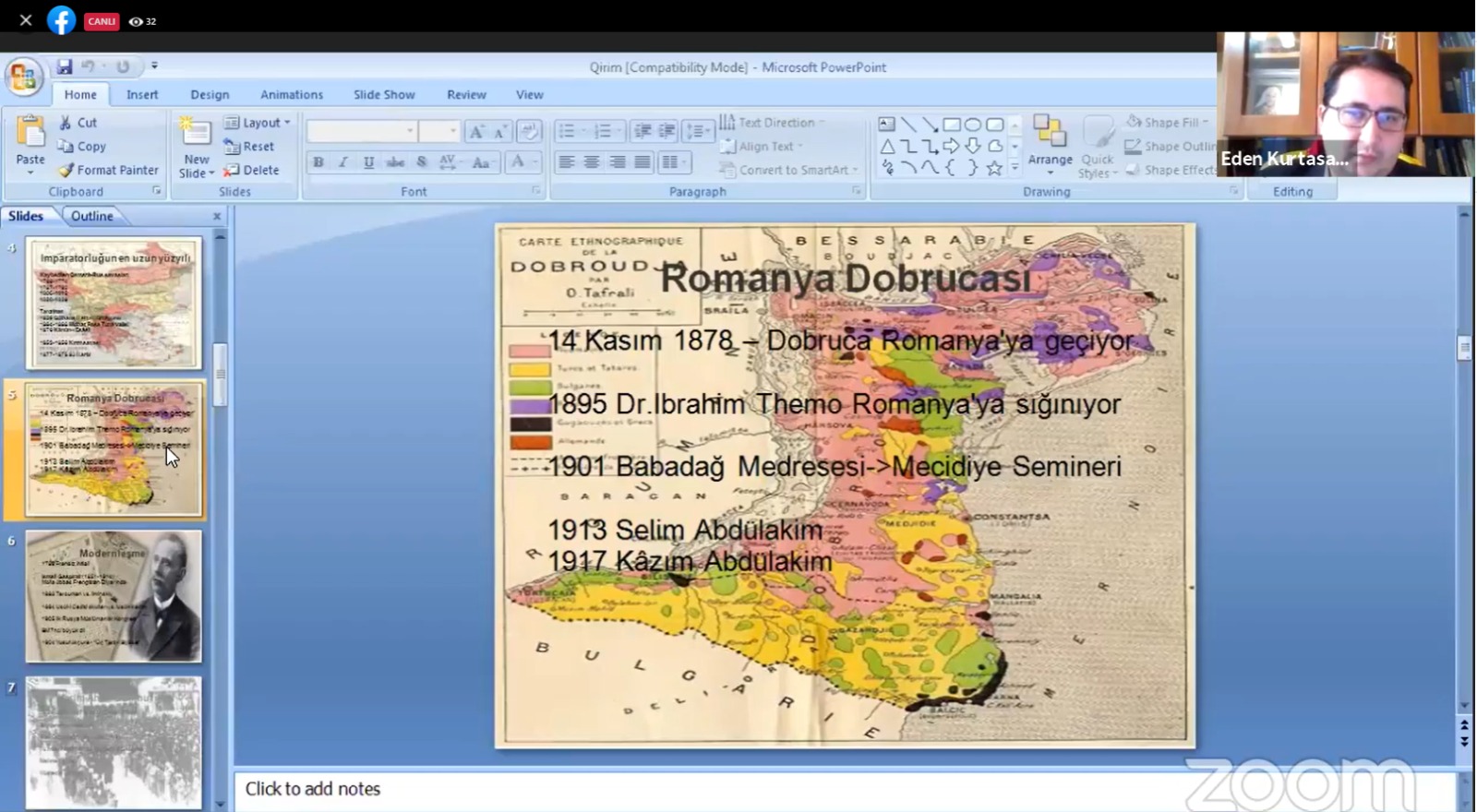The height and width of the screenshot is (812, 1477).
Task: Click Copy in the Clipboard group
Action: click(x=82, y=146)
